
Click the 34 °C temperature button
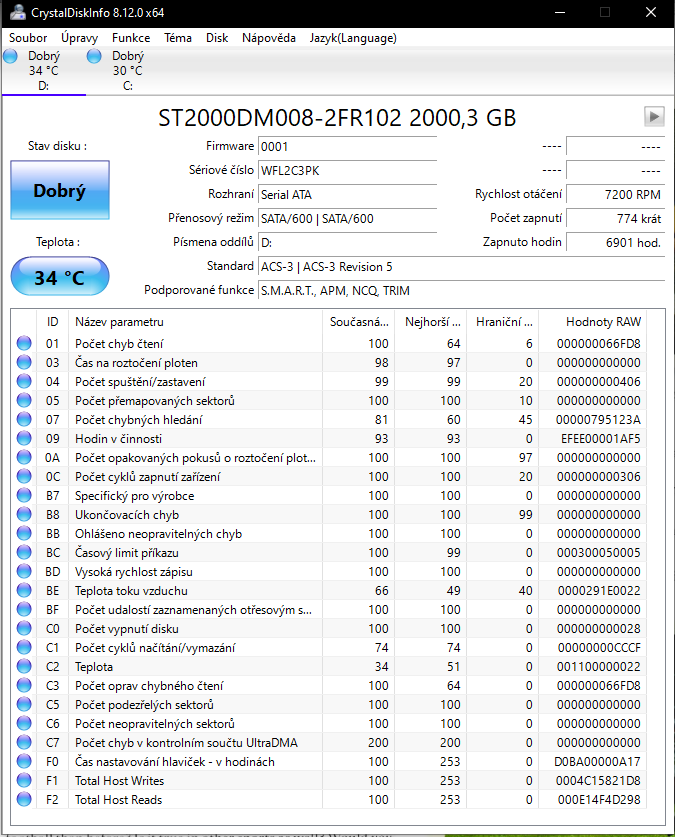pos(59,277)
